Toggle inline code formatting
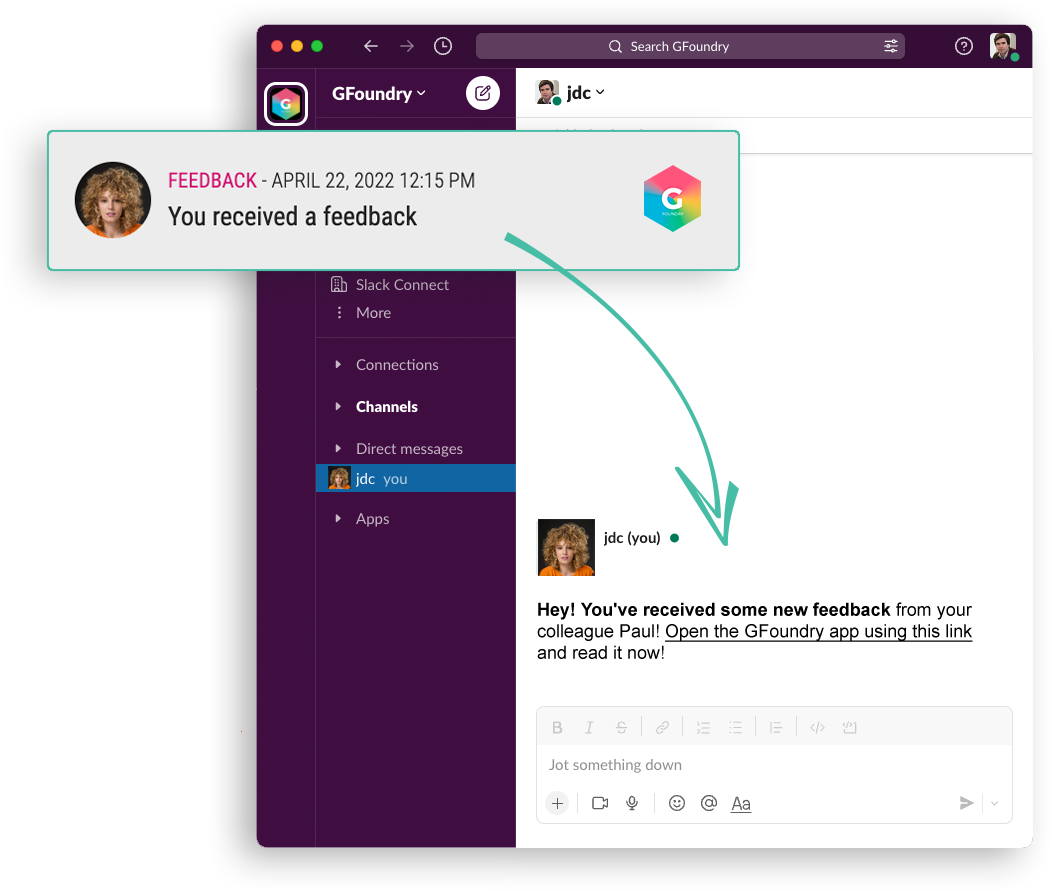Image resolution: width=1052 pixels, height=891 pixels. tap(817, 727)
